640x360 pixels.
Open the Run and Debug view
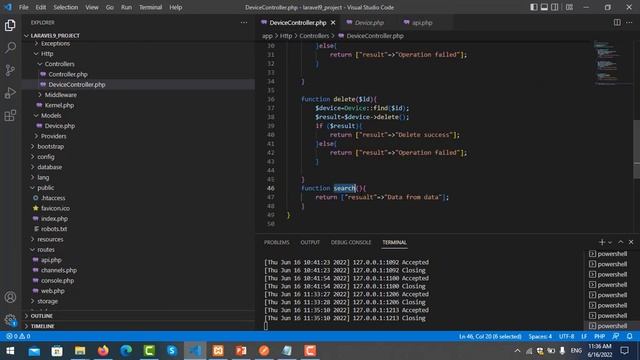pos(10,93)
